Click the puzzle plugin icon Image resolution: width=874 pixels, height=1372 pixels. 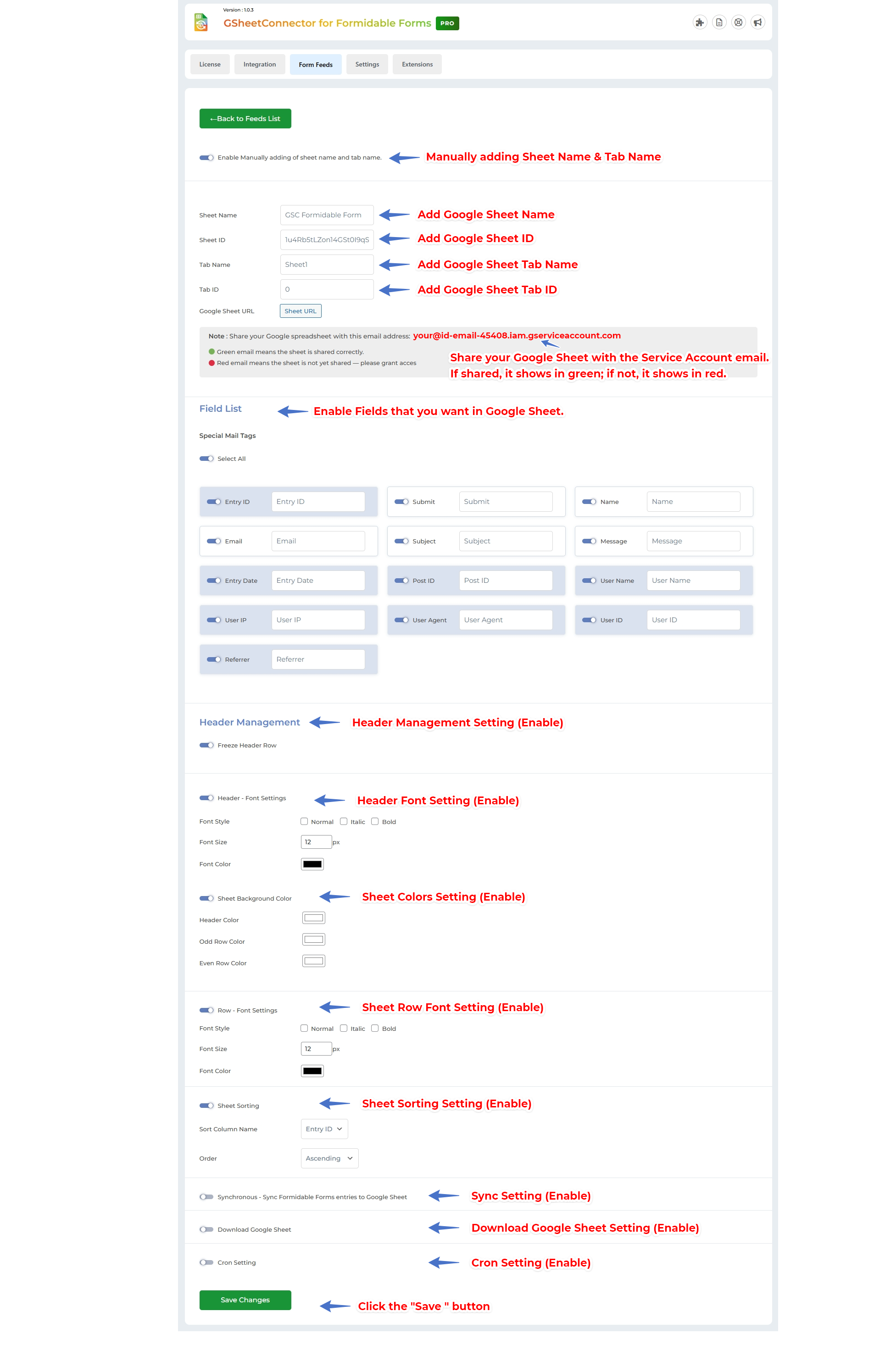[x=700, y=22]
